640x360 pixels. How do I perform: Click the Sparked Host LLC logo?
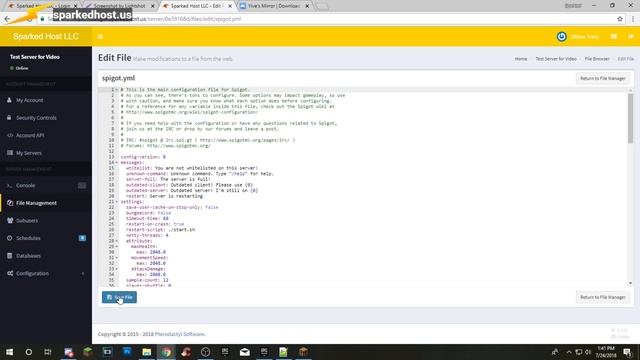point(46,36)
